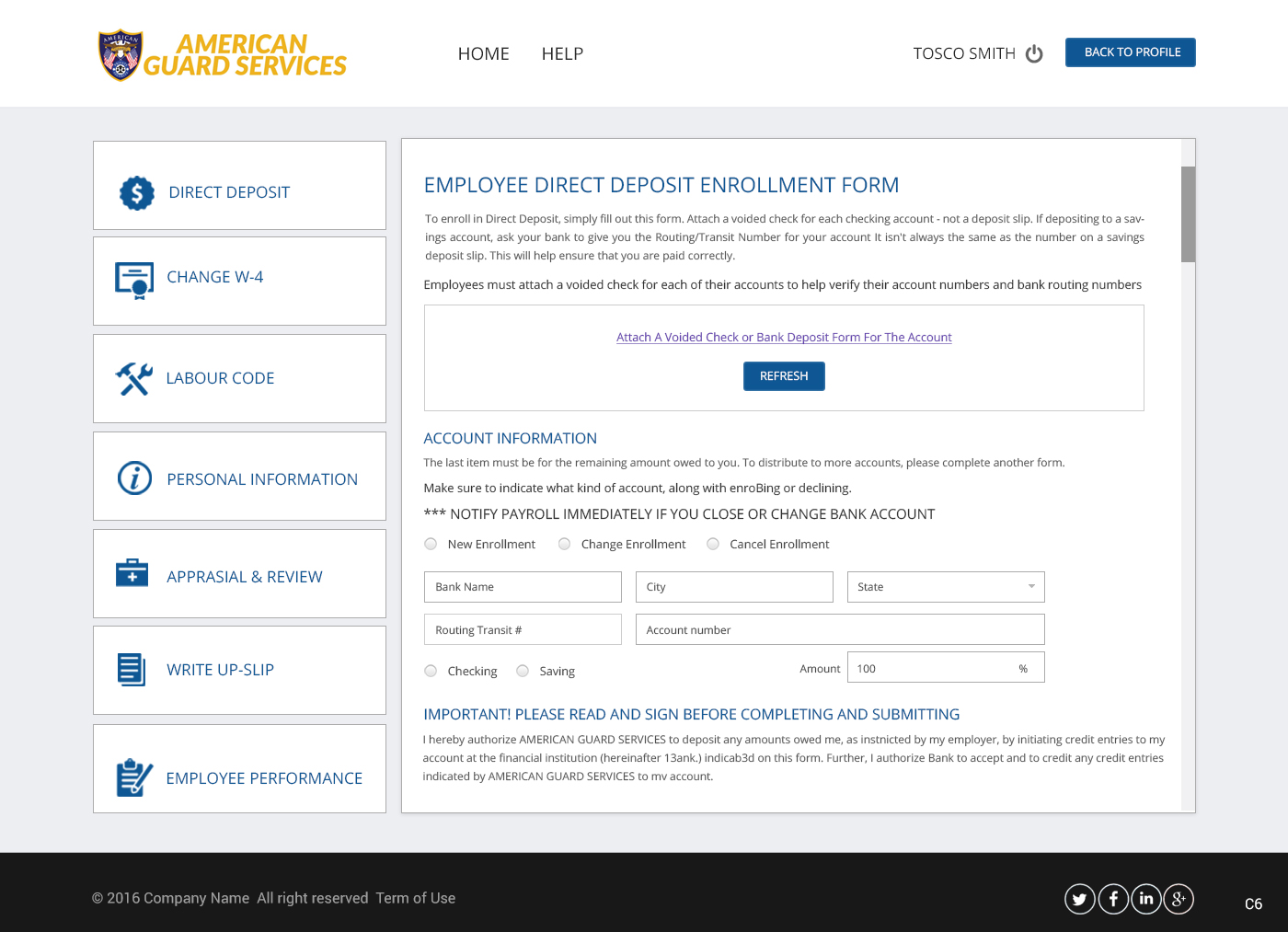
Task: Open the APPRASIAL & REVIEW sidebar section
Action: pos(239,573)
